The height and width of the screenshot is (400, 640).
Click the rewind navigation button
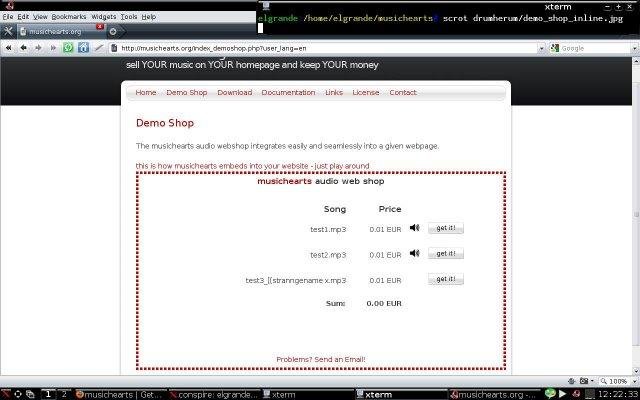coord(9,48)
